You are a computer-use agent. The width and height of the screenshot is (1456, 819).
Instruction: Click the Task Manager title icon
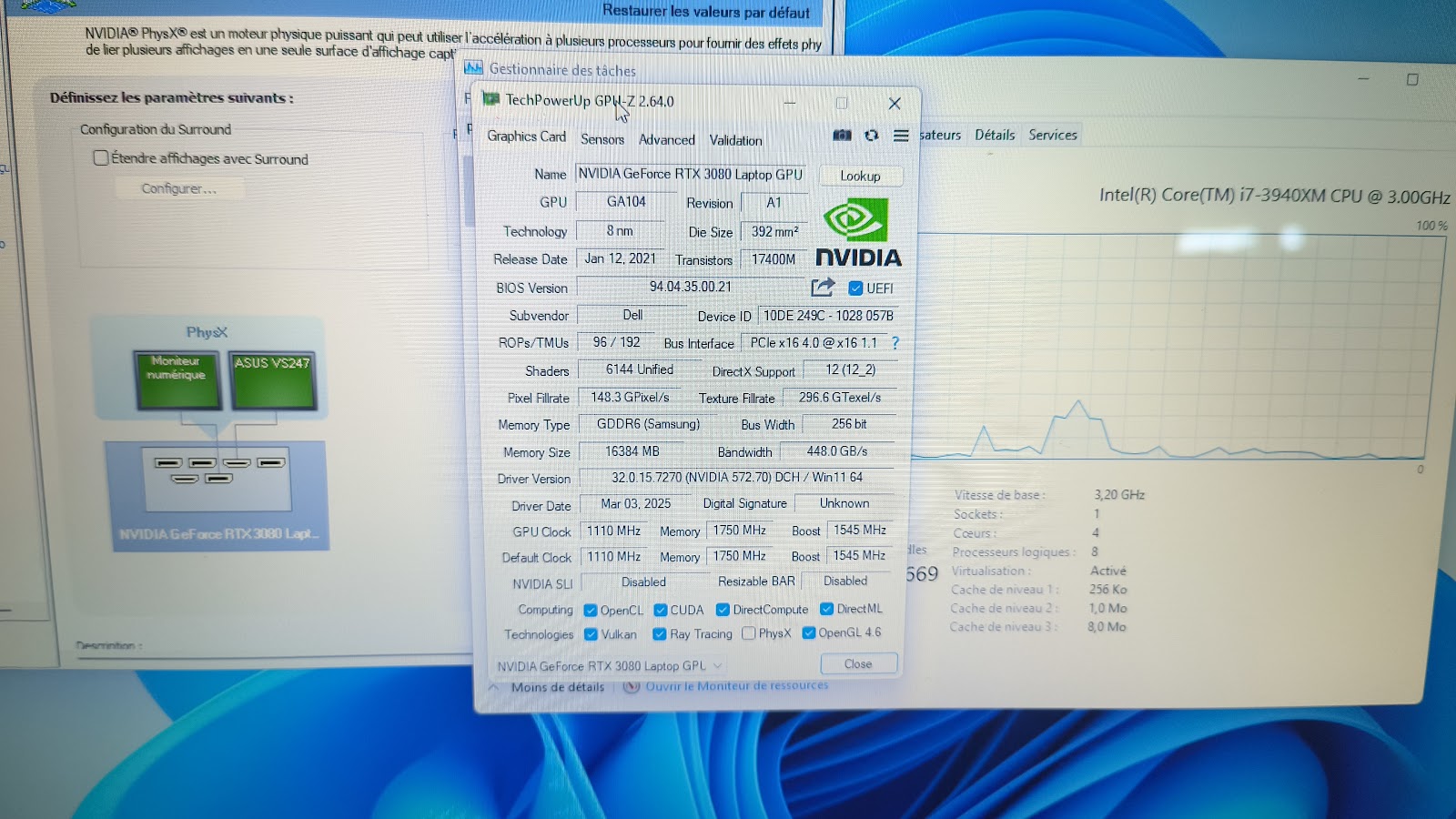(x=473, y=68)
